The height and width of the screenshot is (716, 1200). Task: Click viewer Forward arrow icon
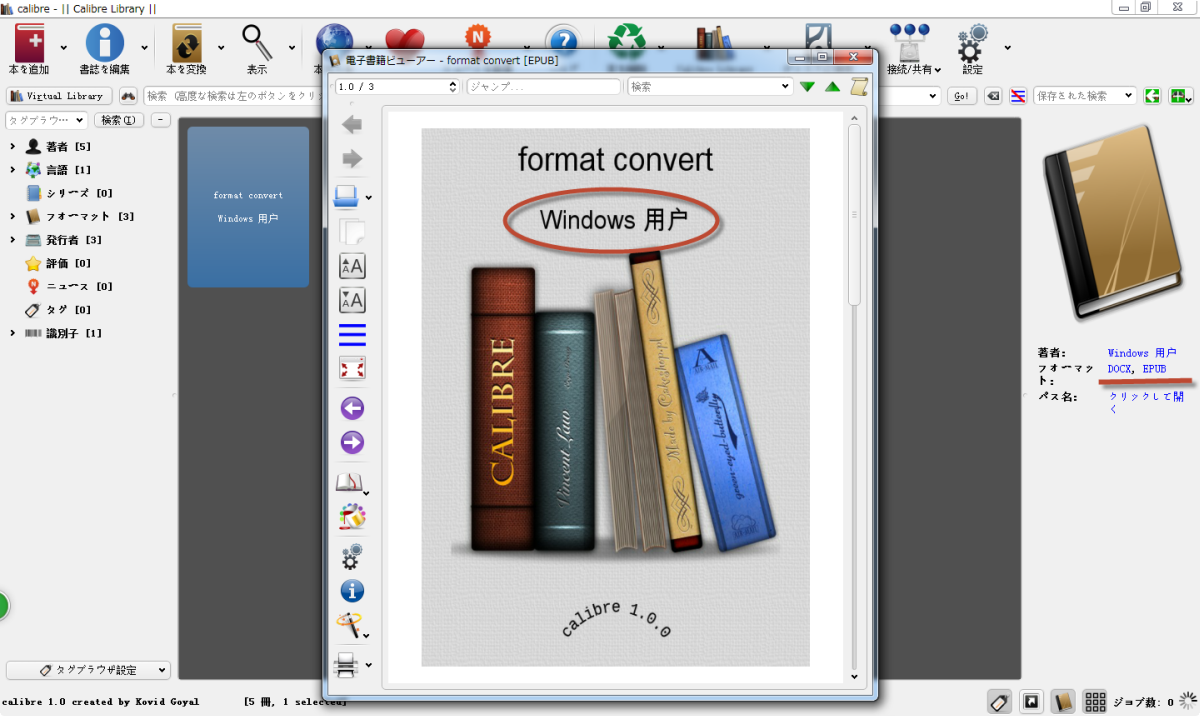[x=352, y=159]
